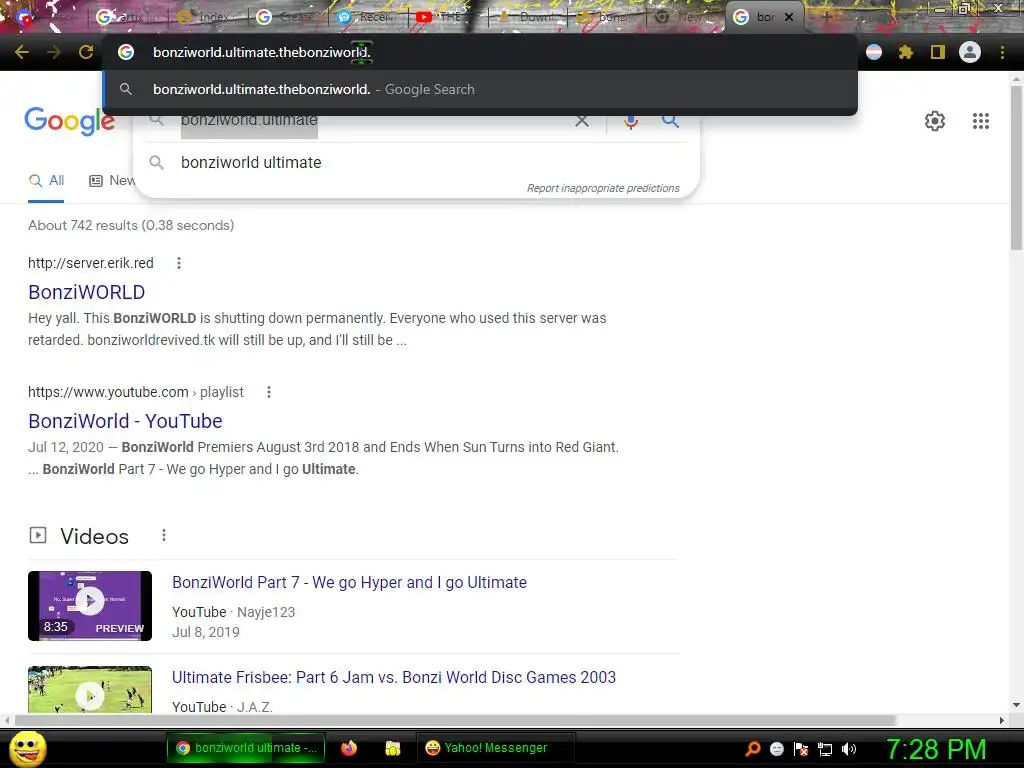Image resolution: width=1024 pixels, height=768 pixels.
Task: Click the scroll down arrow
Action: [x=1016, y=705]
